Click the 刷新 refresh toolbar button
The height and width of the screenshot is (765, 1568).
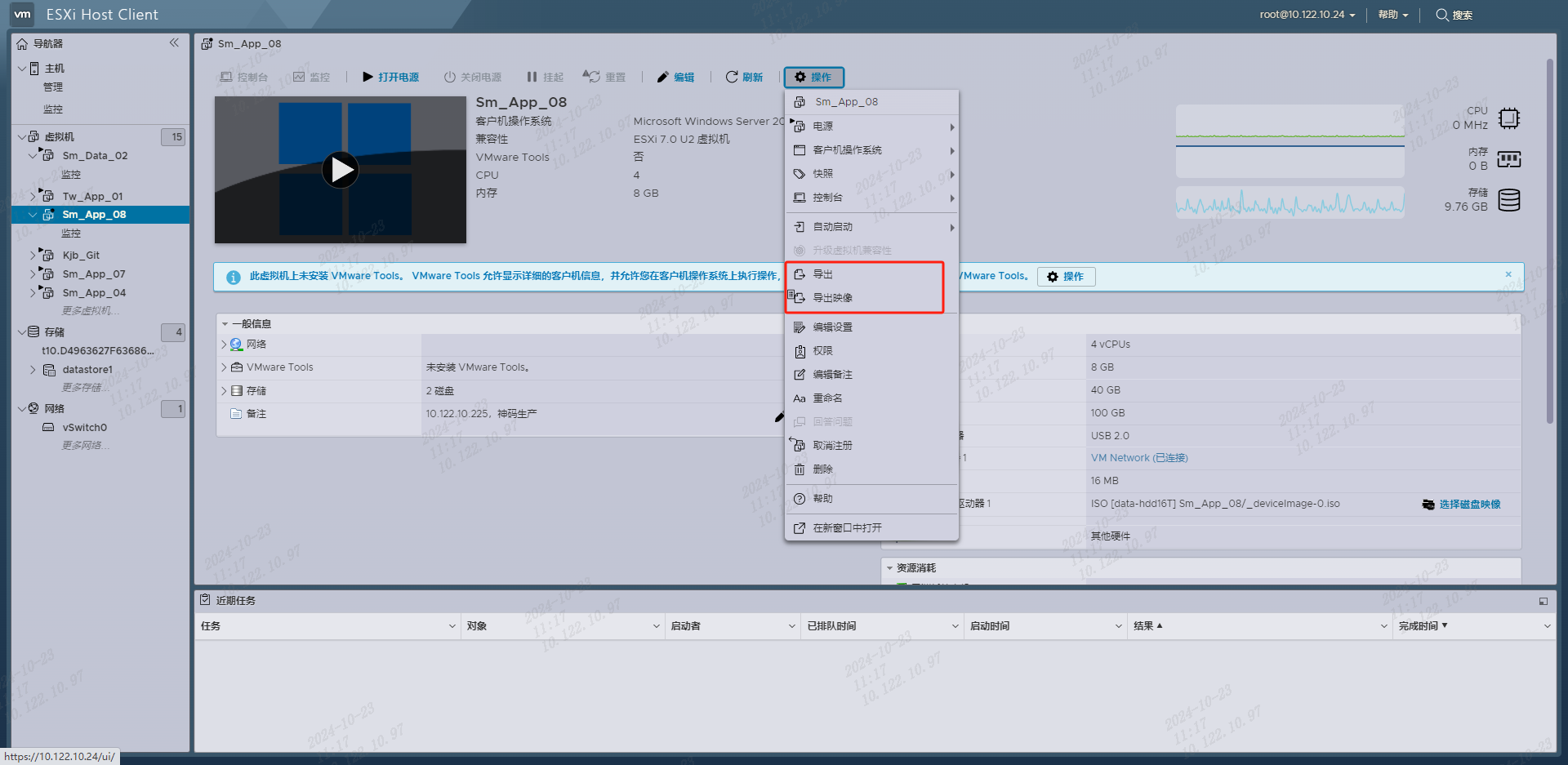click(x=744, y=77)
